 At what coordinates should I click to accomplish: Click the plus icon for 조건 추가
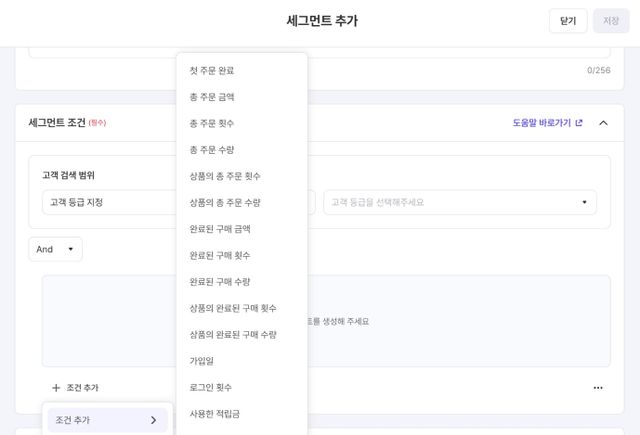click(x=56, y=388)
